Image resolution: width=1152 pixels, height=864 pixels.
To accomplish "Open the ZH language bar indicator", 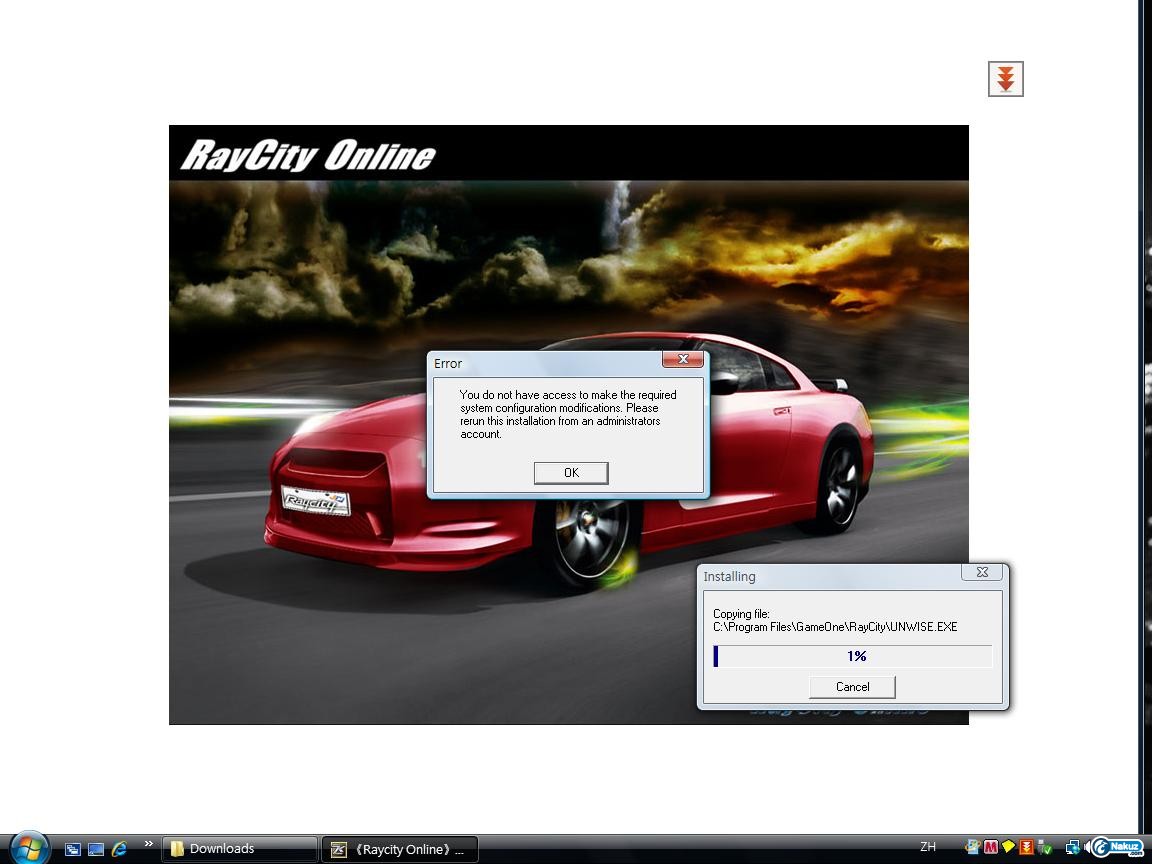I will pos(928,847).
